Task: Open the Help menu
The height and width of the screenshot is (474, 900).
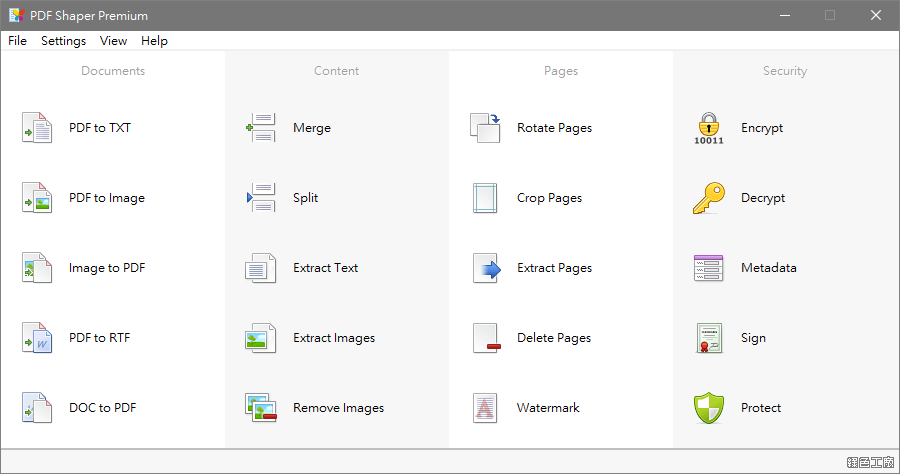Action: pyautogui.click(x=154, y=41)
